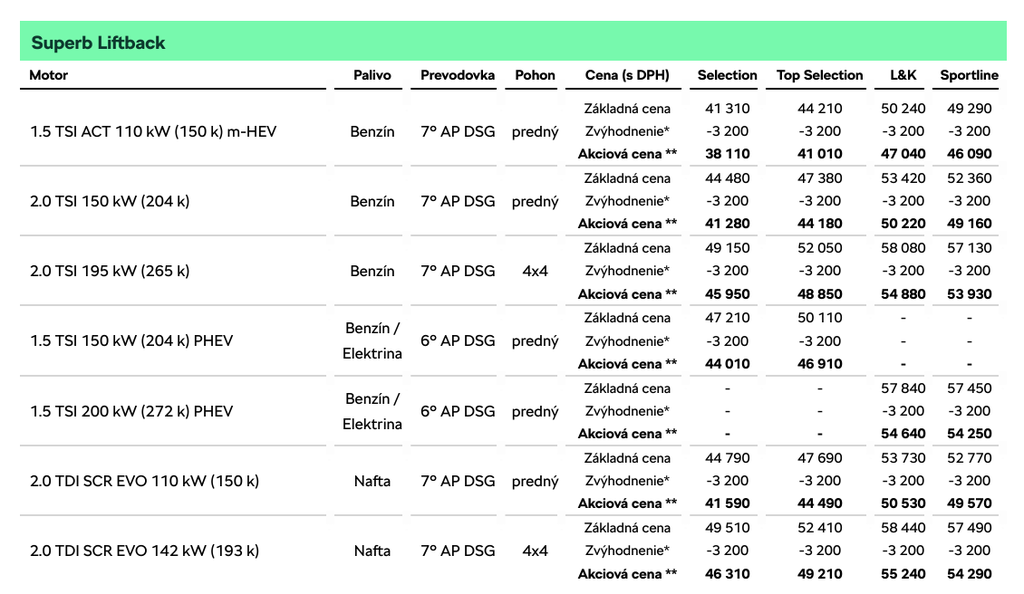Viewport: 1024px width, 594px height.
Task: Select the 1.5 TSI 200 kW PHEV engine
Action: [x=131, y=411]
